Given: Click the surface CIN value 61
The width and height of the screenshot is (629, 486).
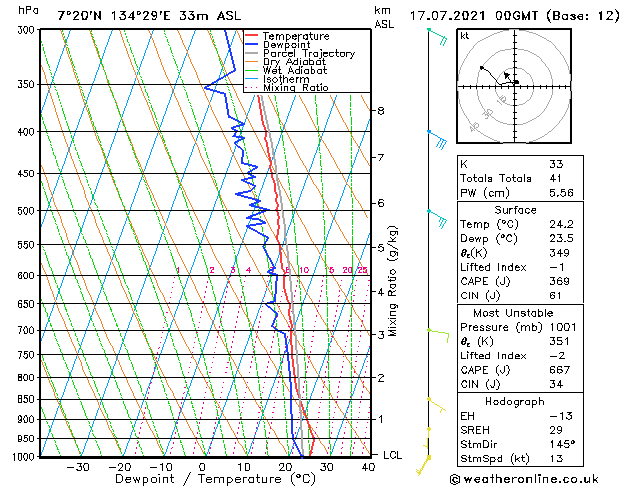Looking at the screenshot, I should coord(556,296).
